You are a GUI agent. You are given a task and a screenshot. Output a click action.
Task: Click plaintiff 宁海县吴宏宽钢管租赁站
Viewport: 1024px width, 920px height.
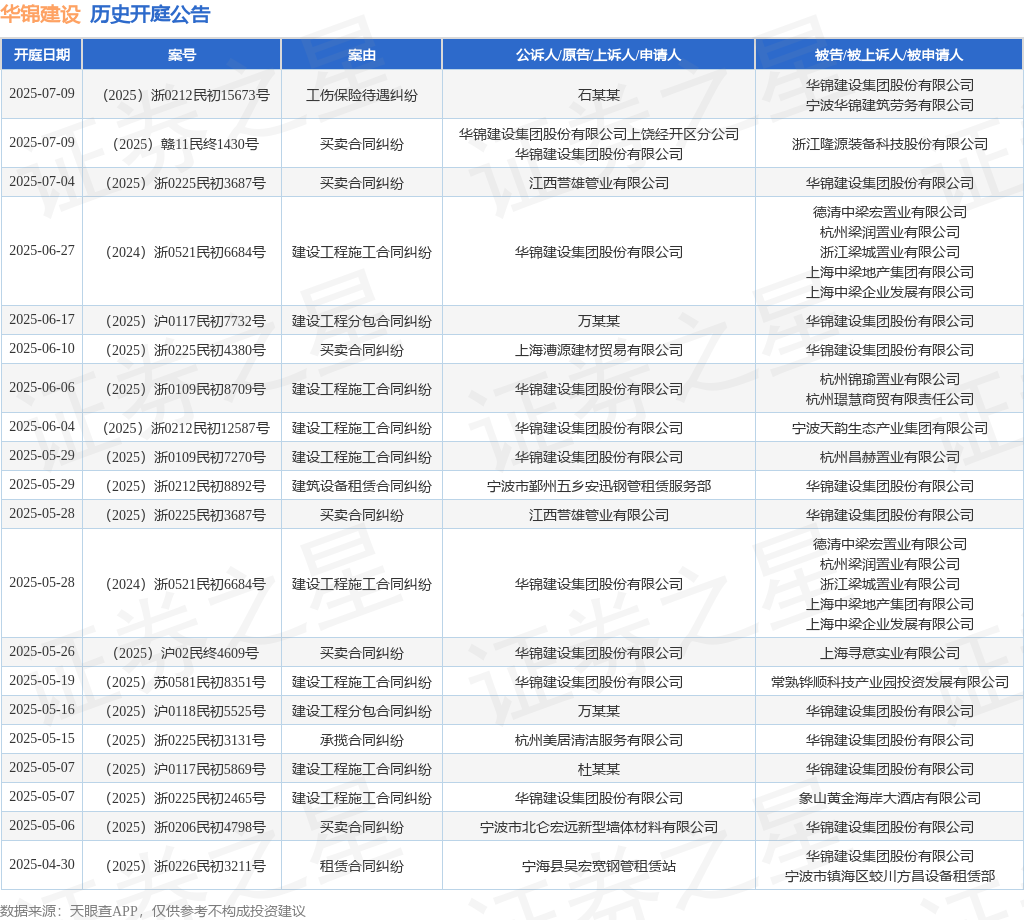tap(599, 866)
